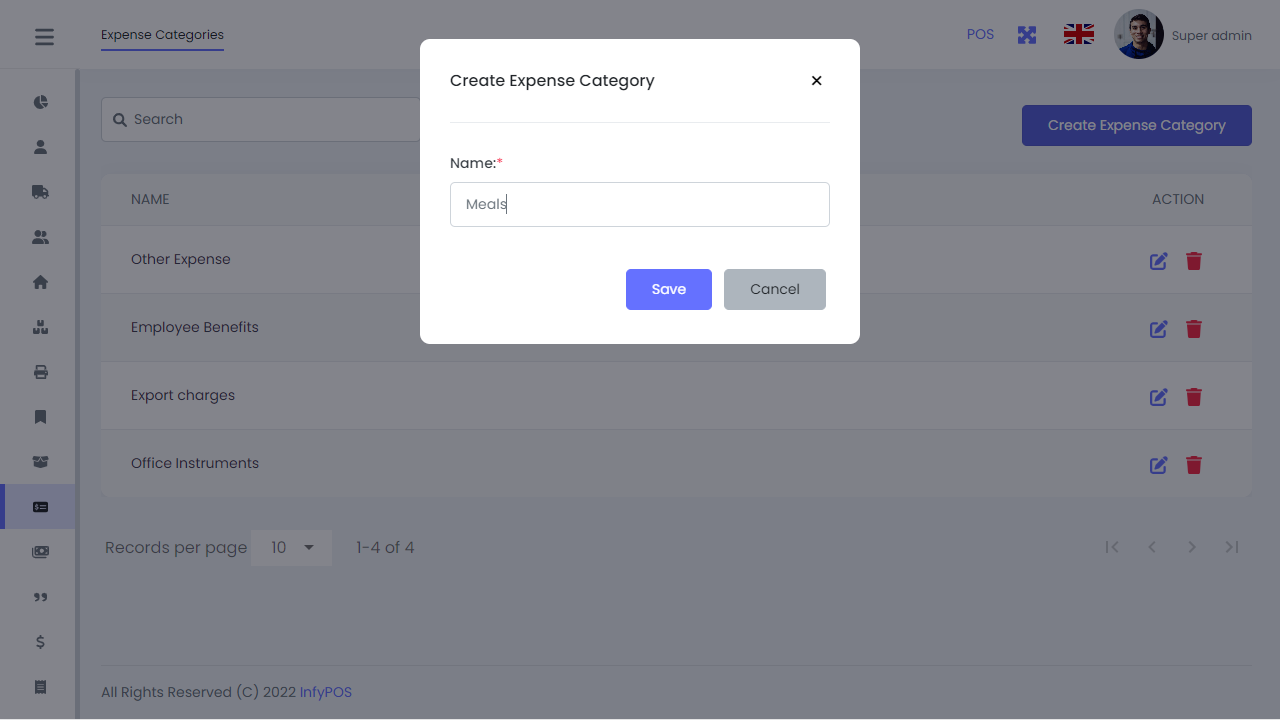Click the Users group icon in sidebar
This screenshot has height=720, width=1280.
coord(40,236)
